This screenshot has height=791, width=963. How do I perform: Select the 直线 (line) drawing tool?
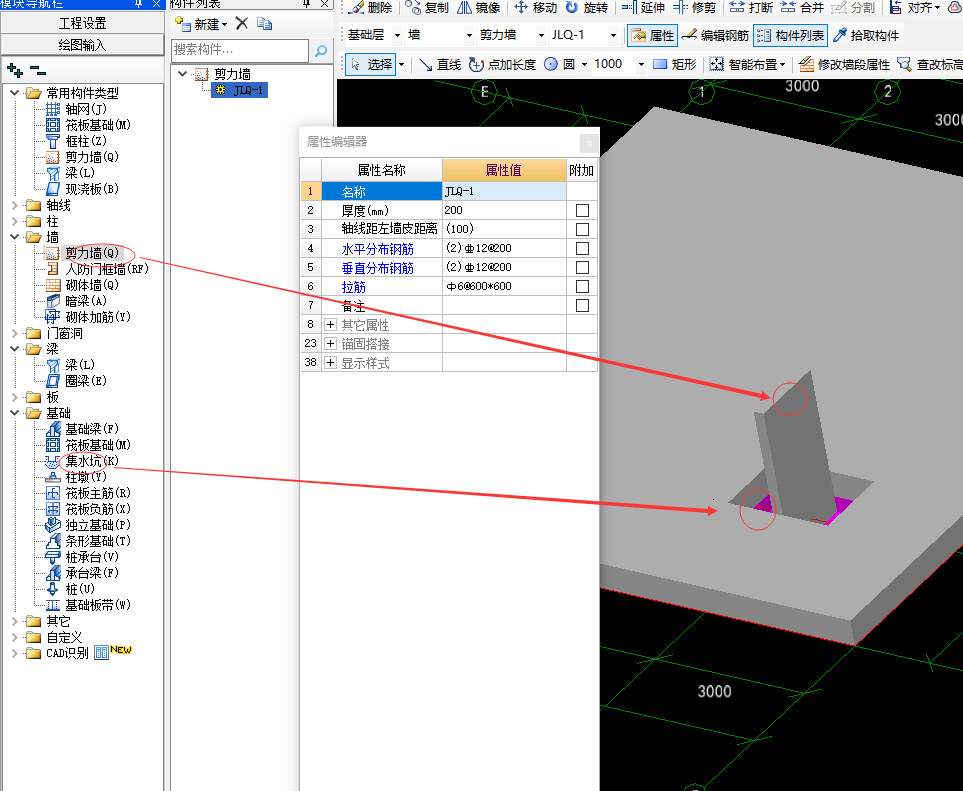pos(440,64)
